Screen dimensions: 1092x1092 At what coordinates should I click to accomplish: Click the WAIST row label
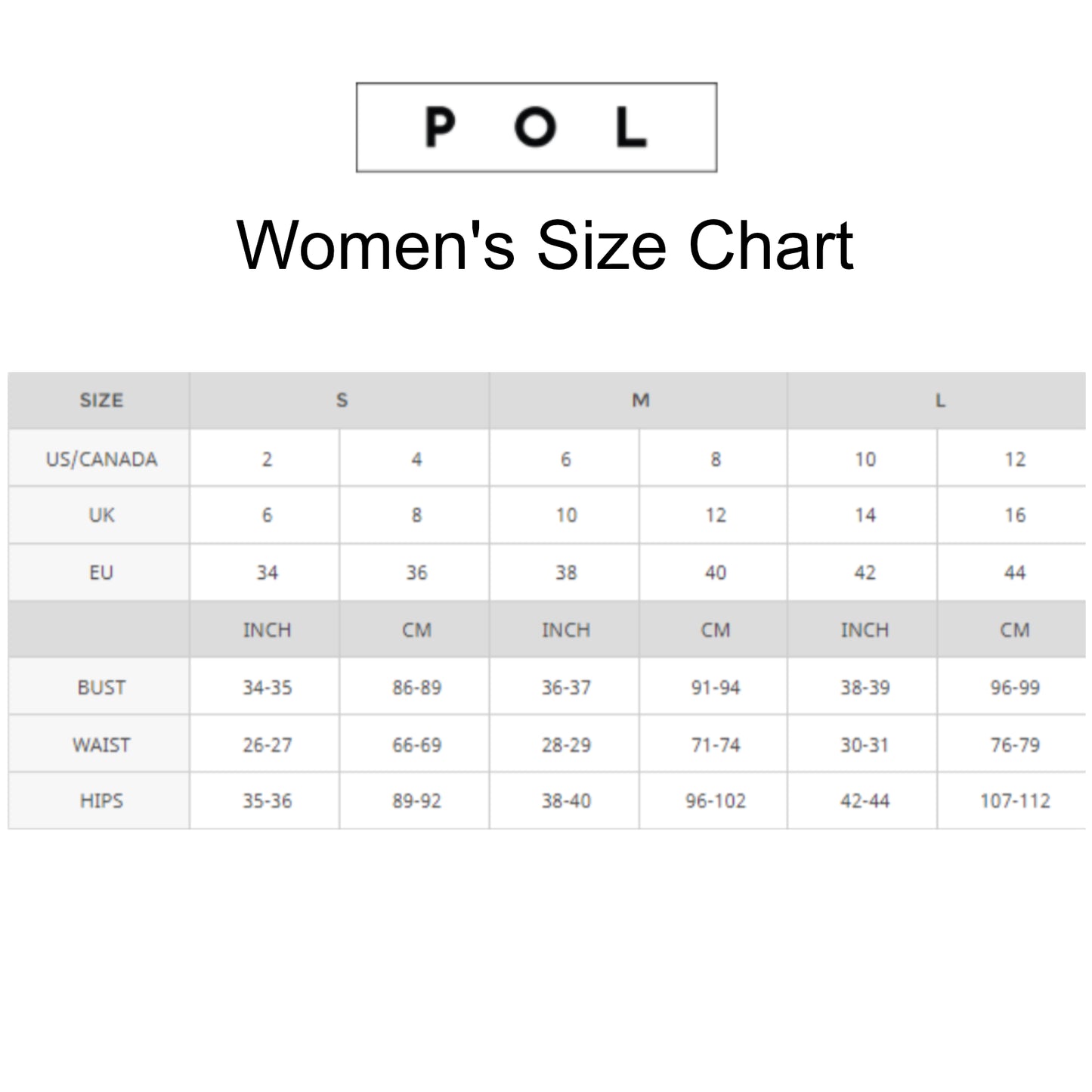(x=101, y=745)
